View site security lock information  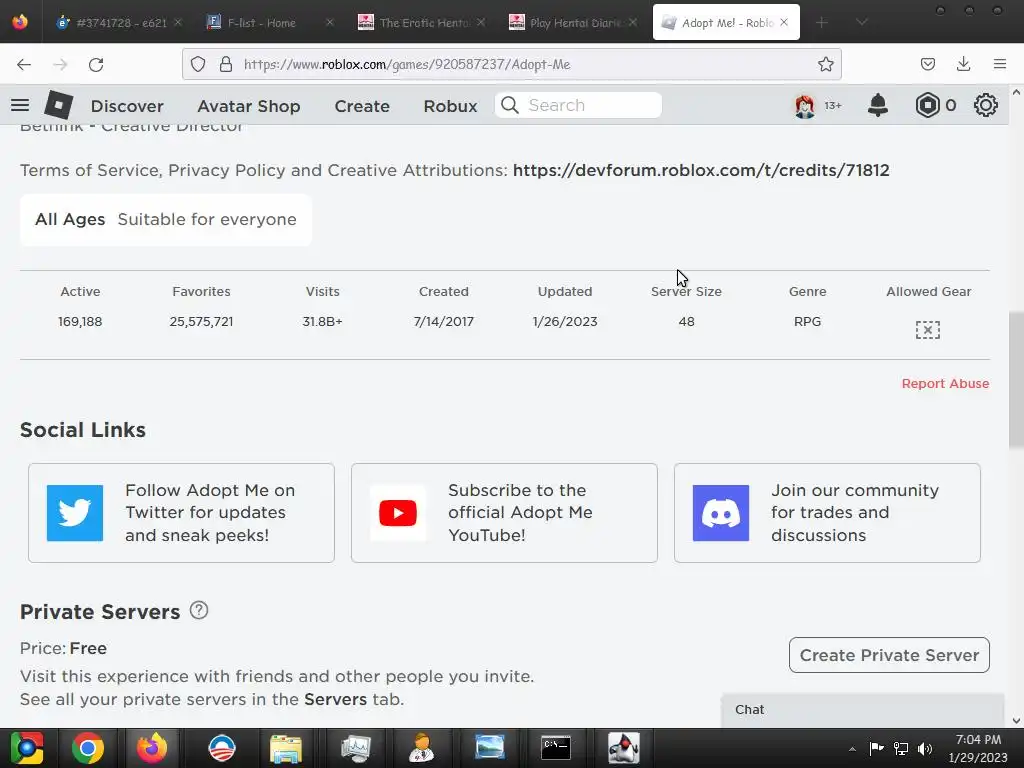click(x=226, y=64)
